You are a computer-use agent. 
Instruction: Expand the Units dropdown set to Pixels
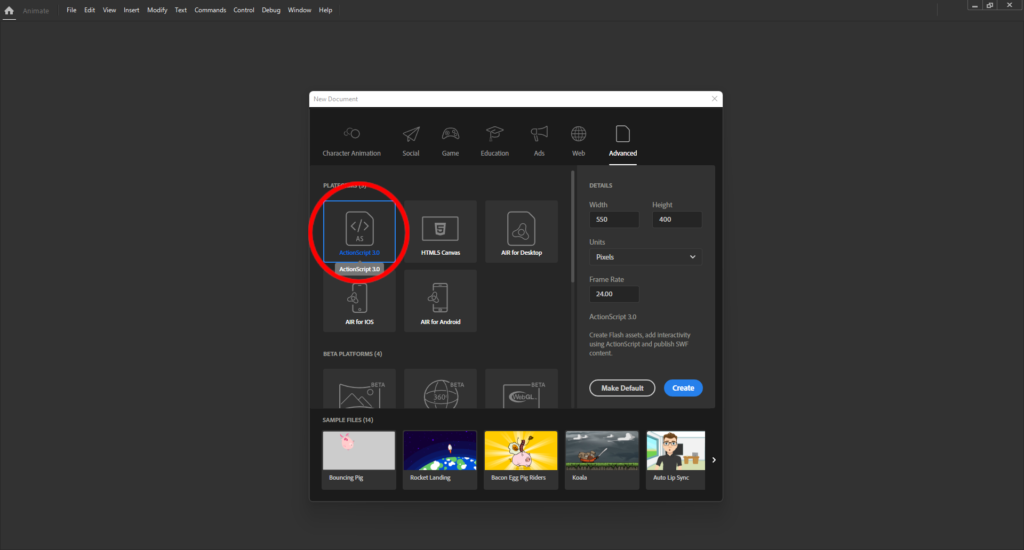pos(644,257)
